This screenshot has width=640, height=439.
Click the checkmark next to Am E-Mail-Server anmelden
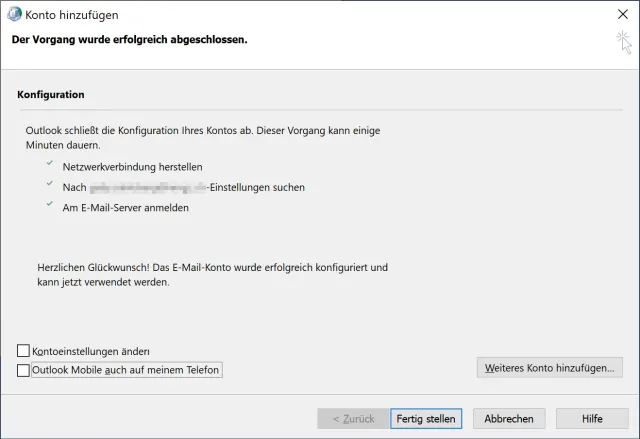click(50, 204)
